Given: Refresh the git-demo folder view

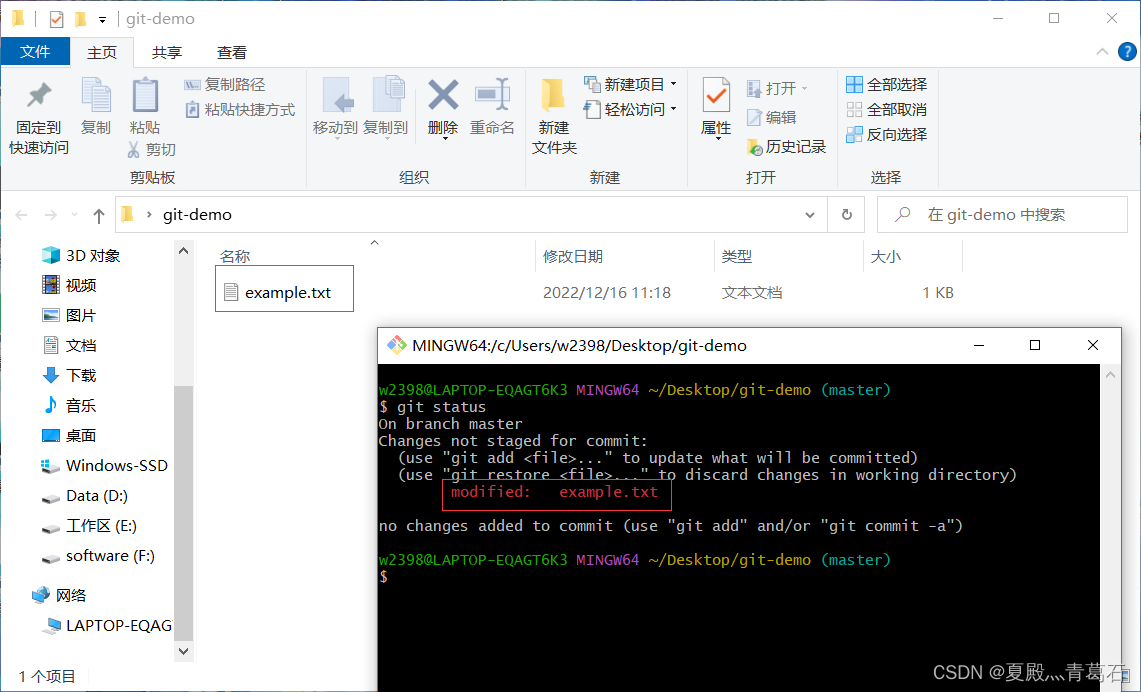Looking at the screenshot, I should click(846, 215).
